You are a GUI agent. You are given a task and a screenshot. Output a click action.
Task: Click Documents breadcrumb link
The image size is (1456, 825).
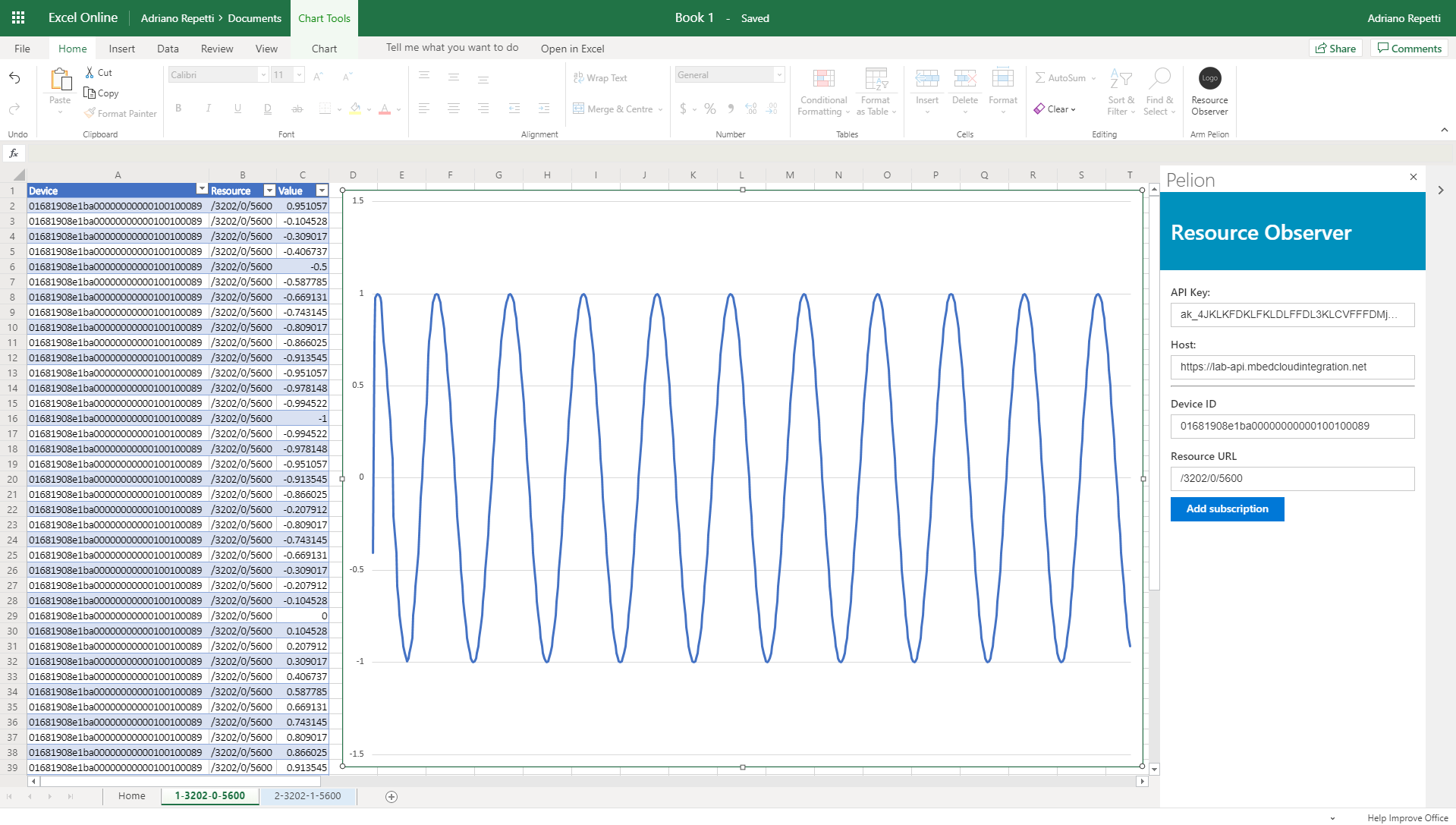[254, 18]
